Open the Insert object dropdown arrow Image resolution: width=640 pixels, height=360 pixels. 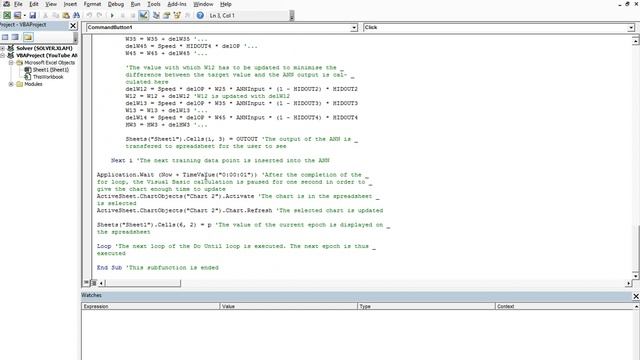pos(24,16)
